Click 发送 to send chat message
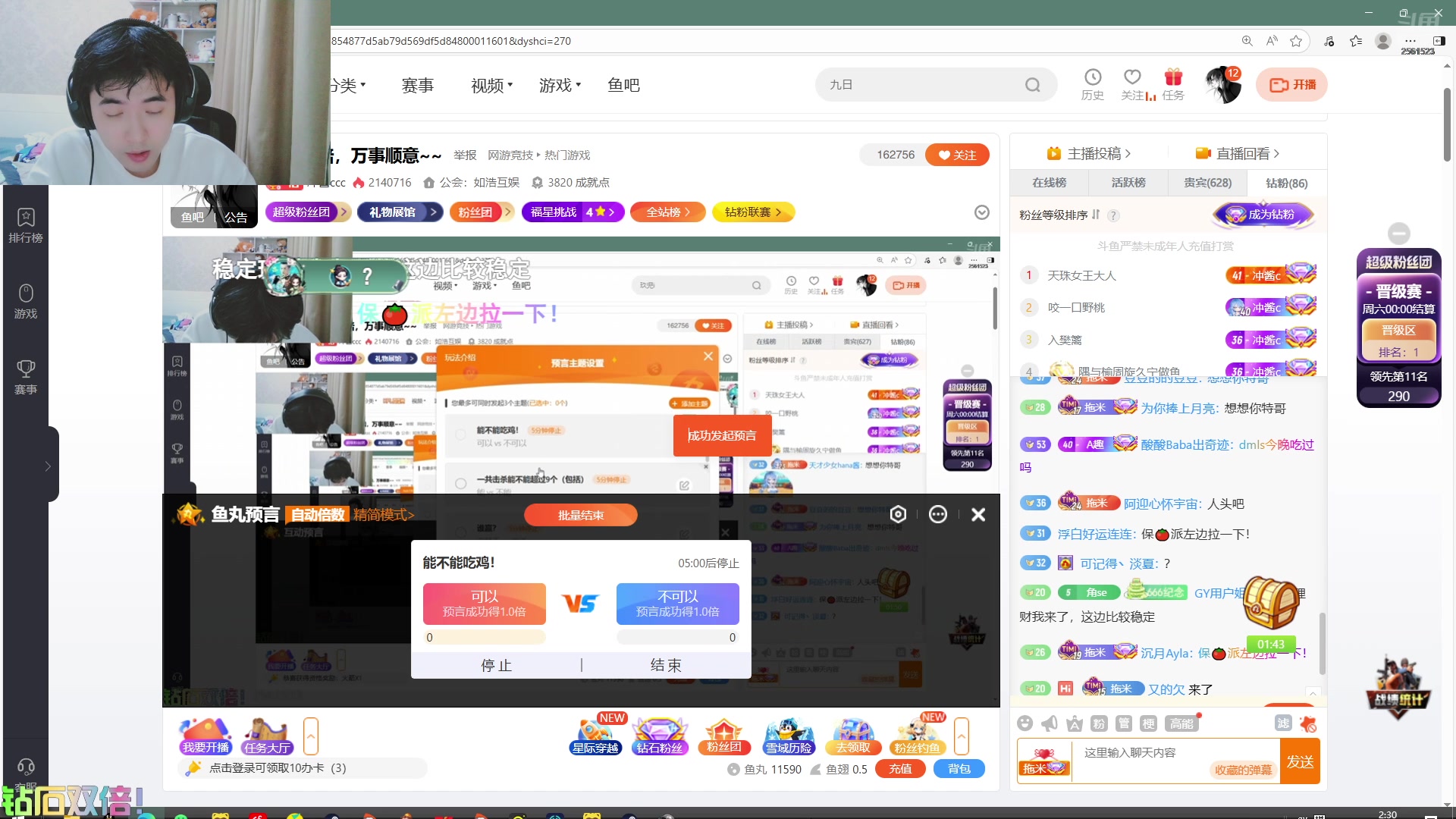The height and width of the screenshot is (819, 1456). click(1300, 761)
